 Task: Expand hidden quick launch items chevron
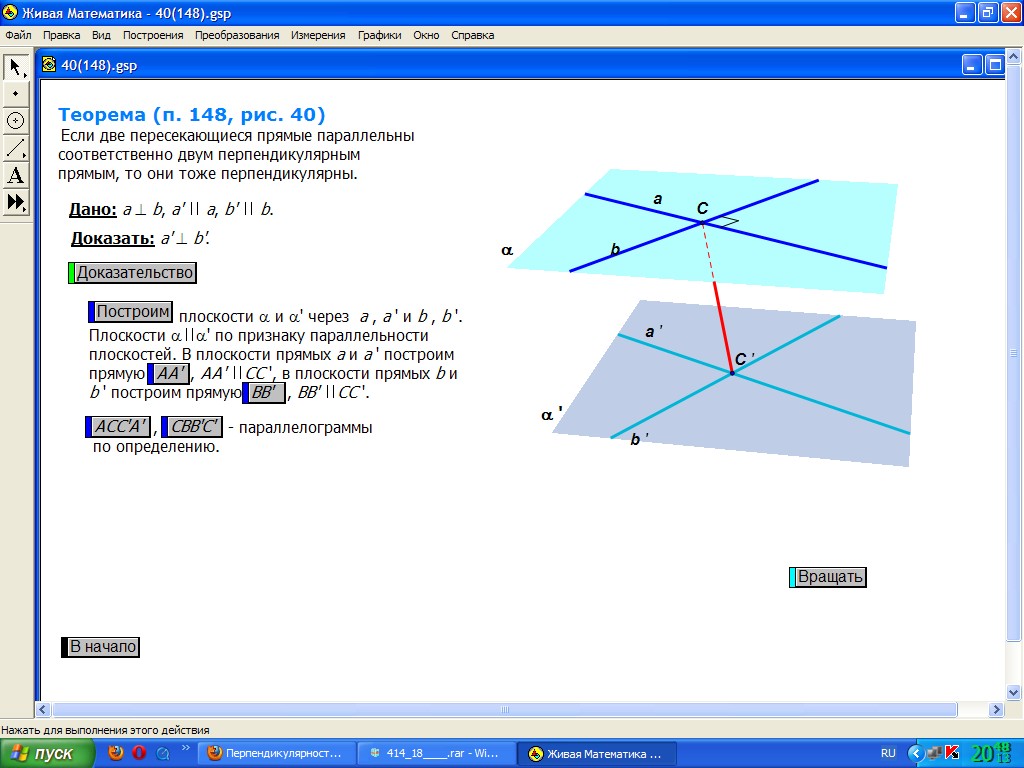click(x=185, y=748)
